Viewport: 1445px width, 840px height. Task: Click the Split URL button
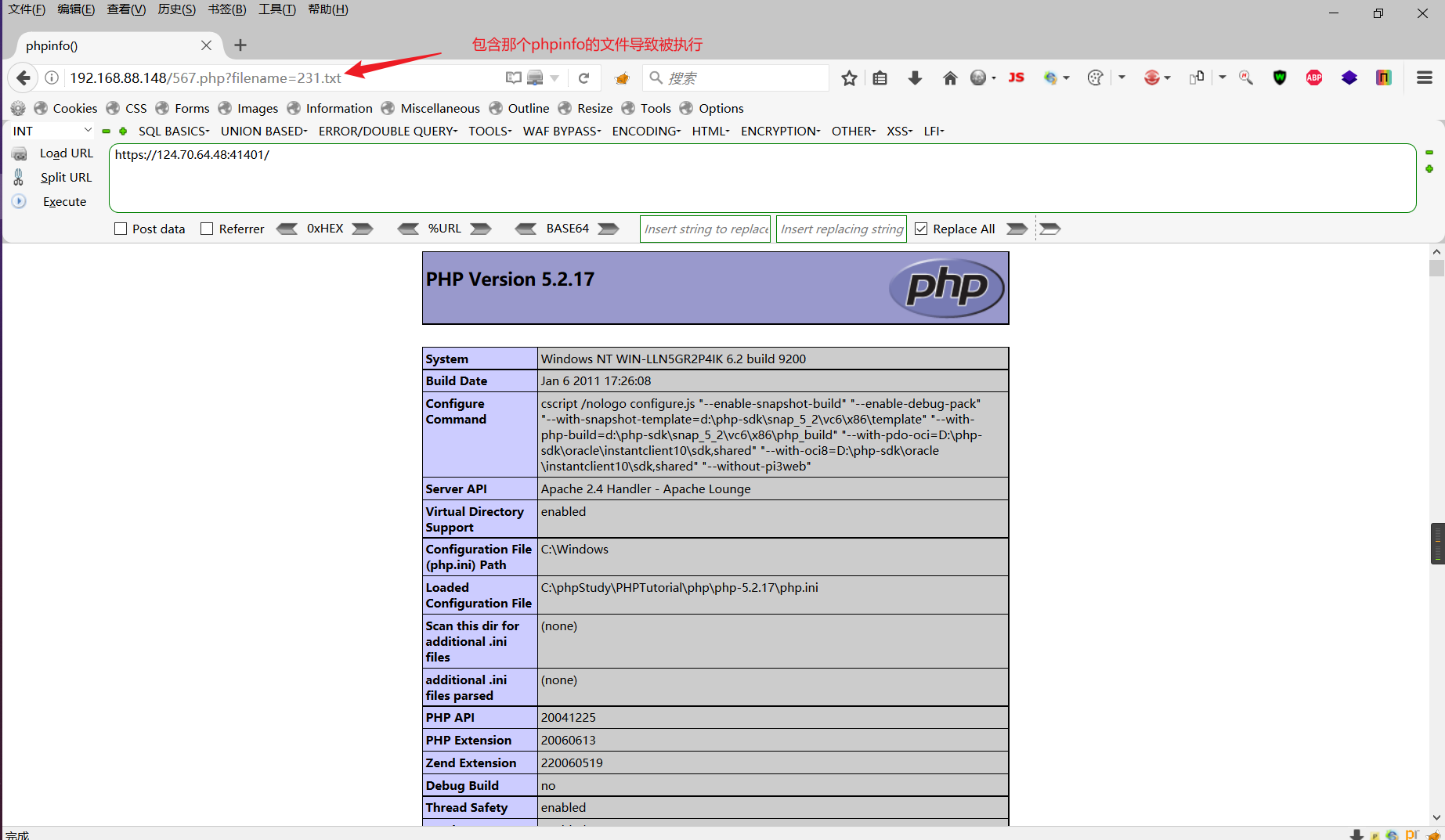67,178
